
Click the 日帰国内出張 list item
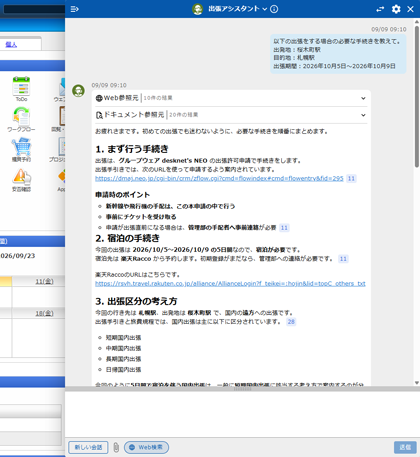coord(123,370)
